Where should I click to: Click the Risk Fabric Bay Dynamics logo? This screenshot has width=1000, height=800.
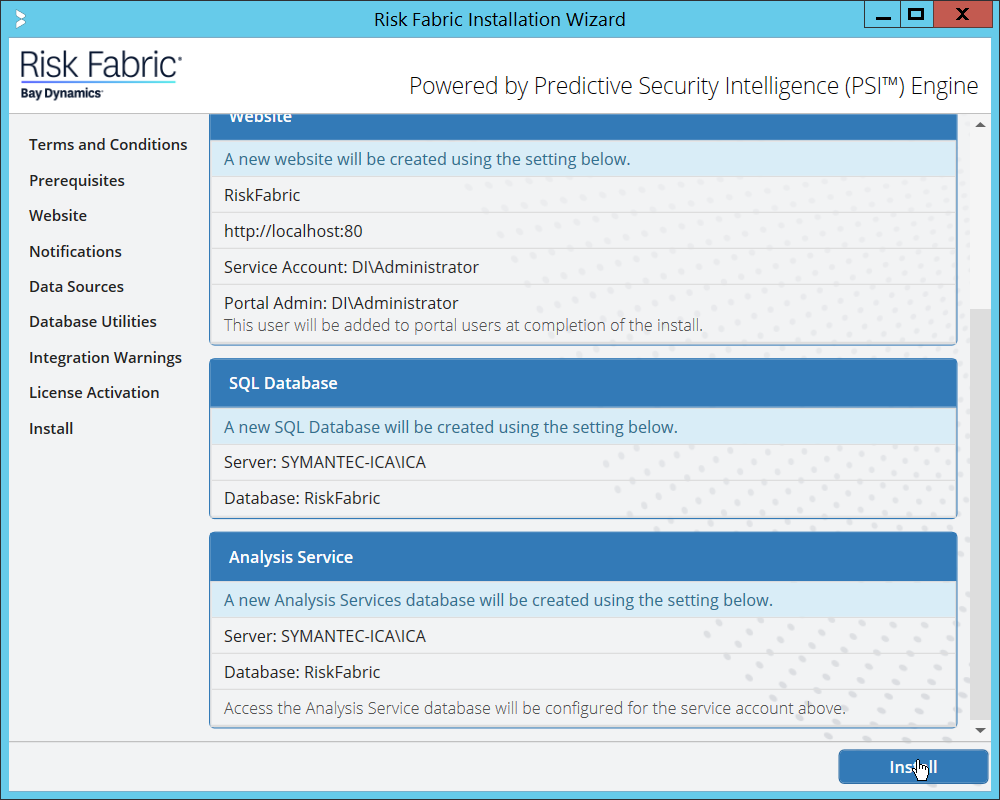[100, 76]
